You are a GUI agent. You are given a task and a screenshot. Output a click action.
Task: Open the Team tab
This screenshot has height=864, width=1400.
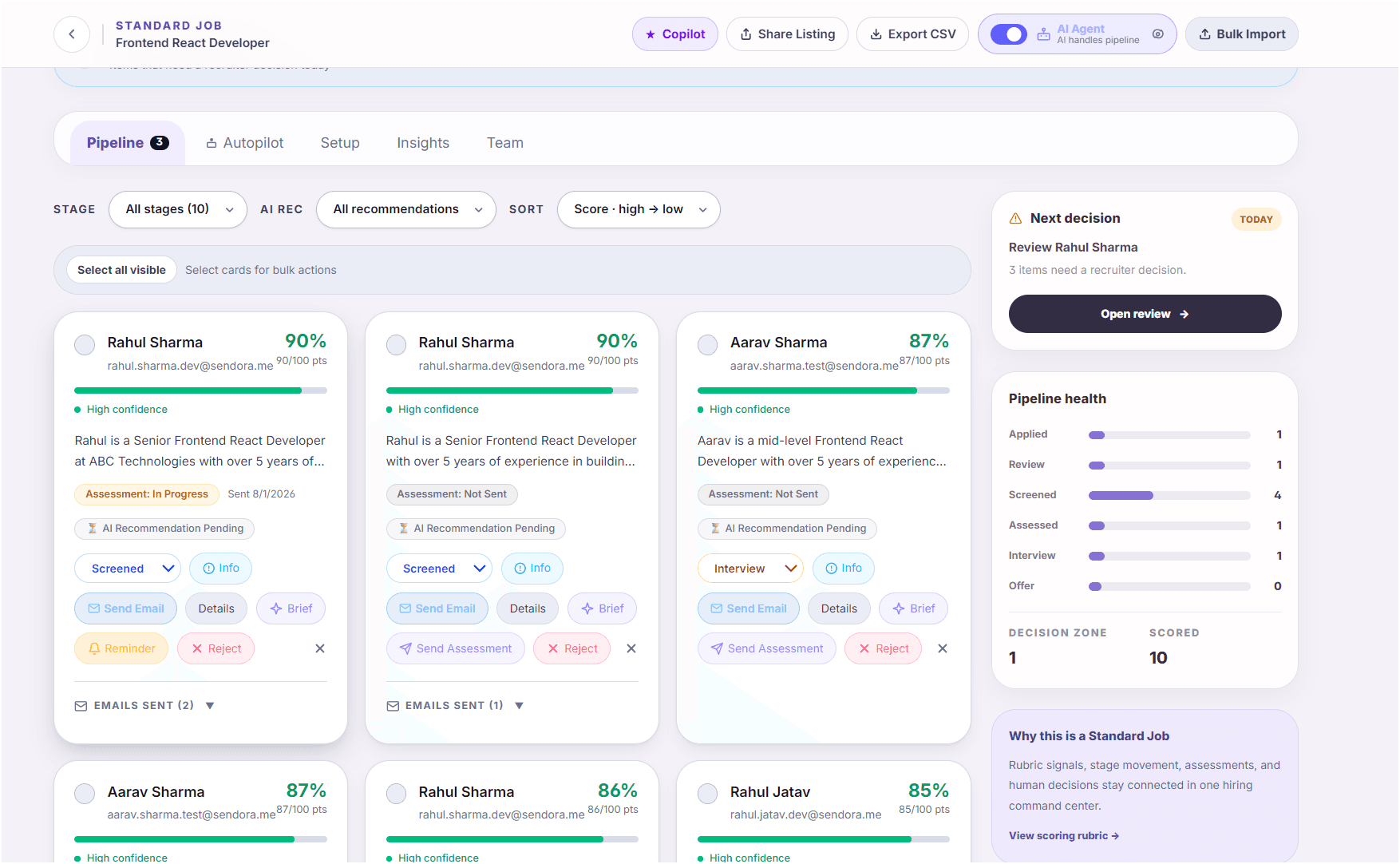(x=505, y=143)
